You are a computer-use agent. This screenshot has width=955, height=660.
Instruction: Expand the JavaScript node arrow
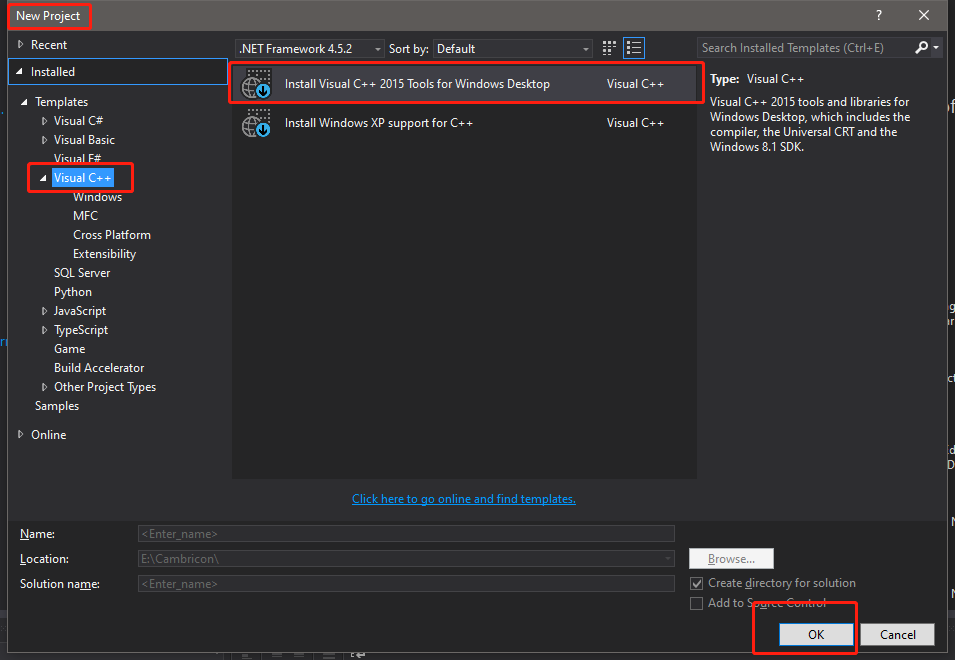pyautogui.click(x=44, y=311)
